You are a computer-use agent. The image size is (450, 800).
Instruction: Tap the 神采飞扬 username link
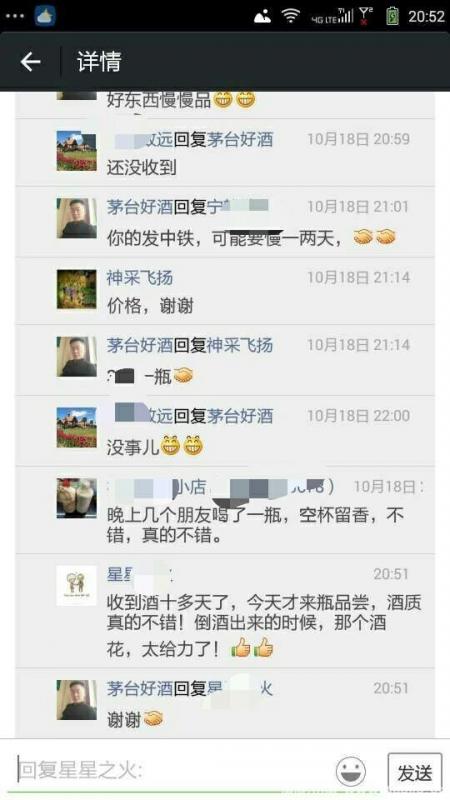[x=140, y=278]
